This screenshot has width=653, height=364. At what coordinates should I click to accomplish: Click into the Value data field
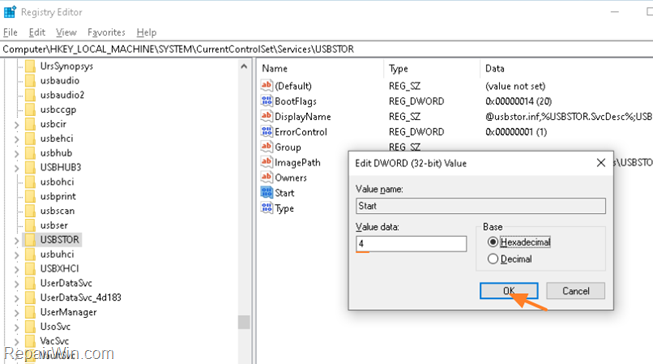411,244
